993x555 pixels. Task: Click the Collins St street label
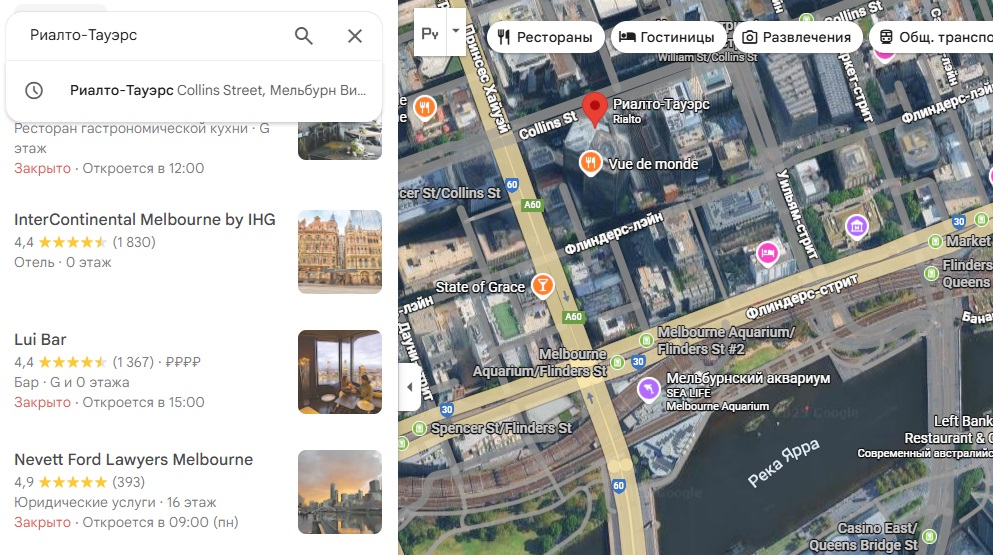click(548, 125)
